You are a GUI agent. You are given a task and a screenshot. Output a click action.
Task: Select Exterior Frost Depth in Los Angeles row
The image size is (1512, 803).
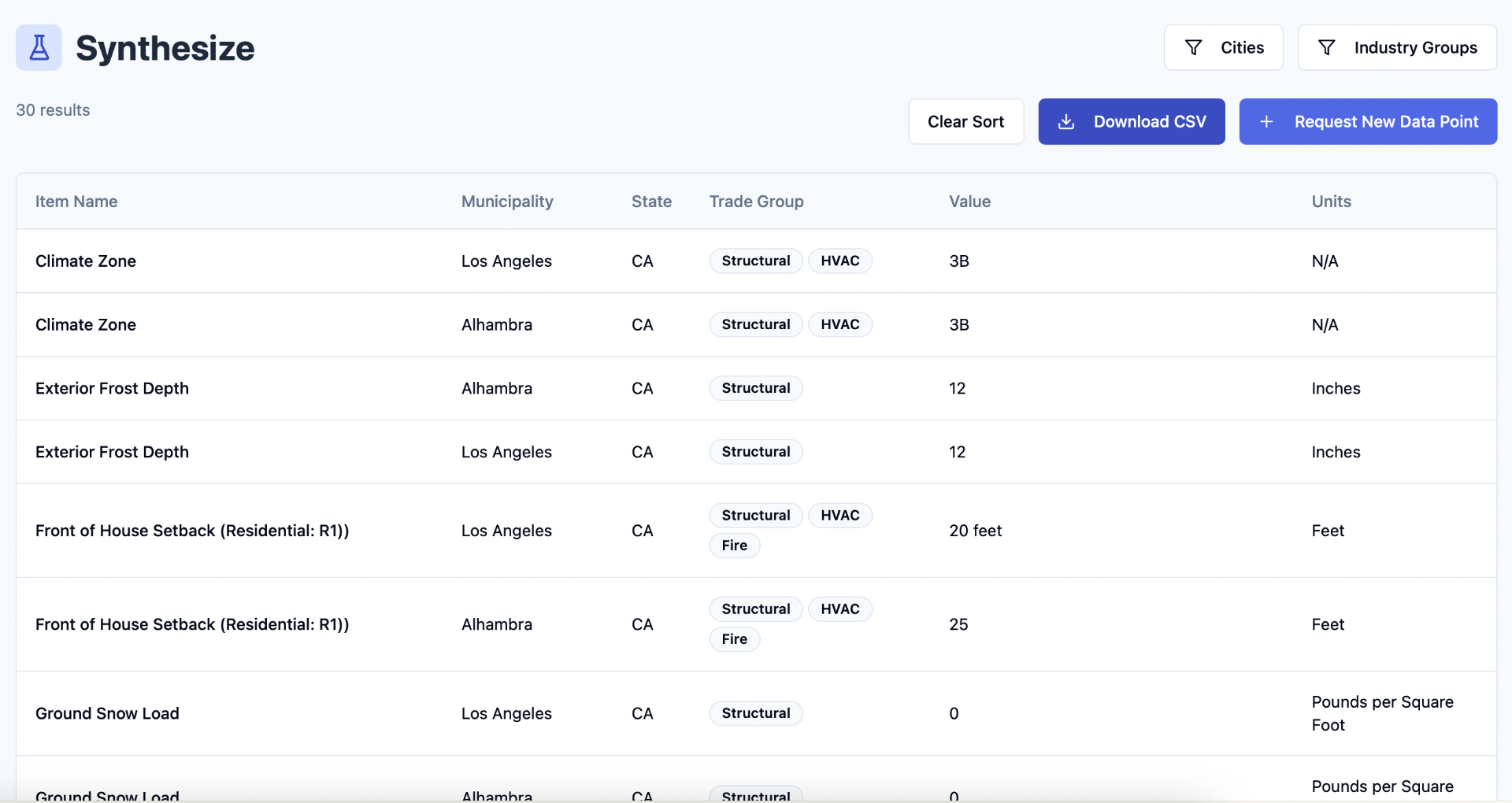[x=112, y=453]
